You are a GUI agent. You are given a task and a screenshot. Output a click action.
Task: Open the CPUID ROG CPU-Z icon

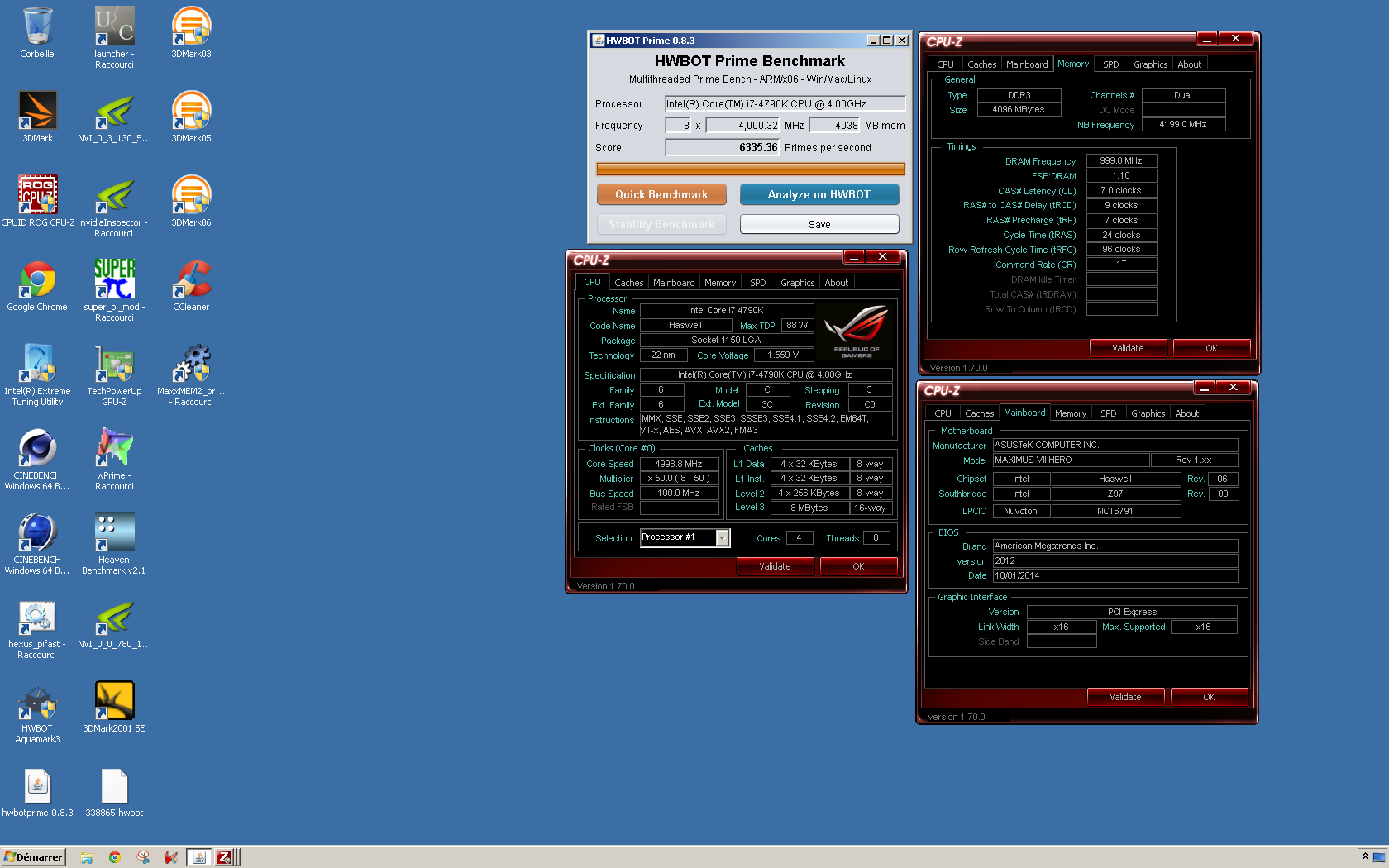coord(37,195)
